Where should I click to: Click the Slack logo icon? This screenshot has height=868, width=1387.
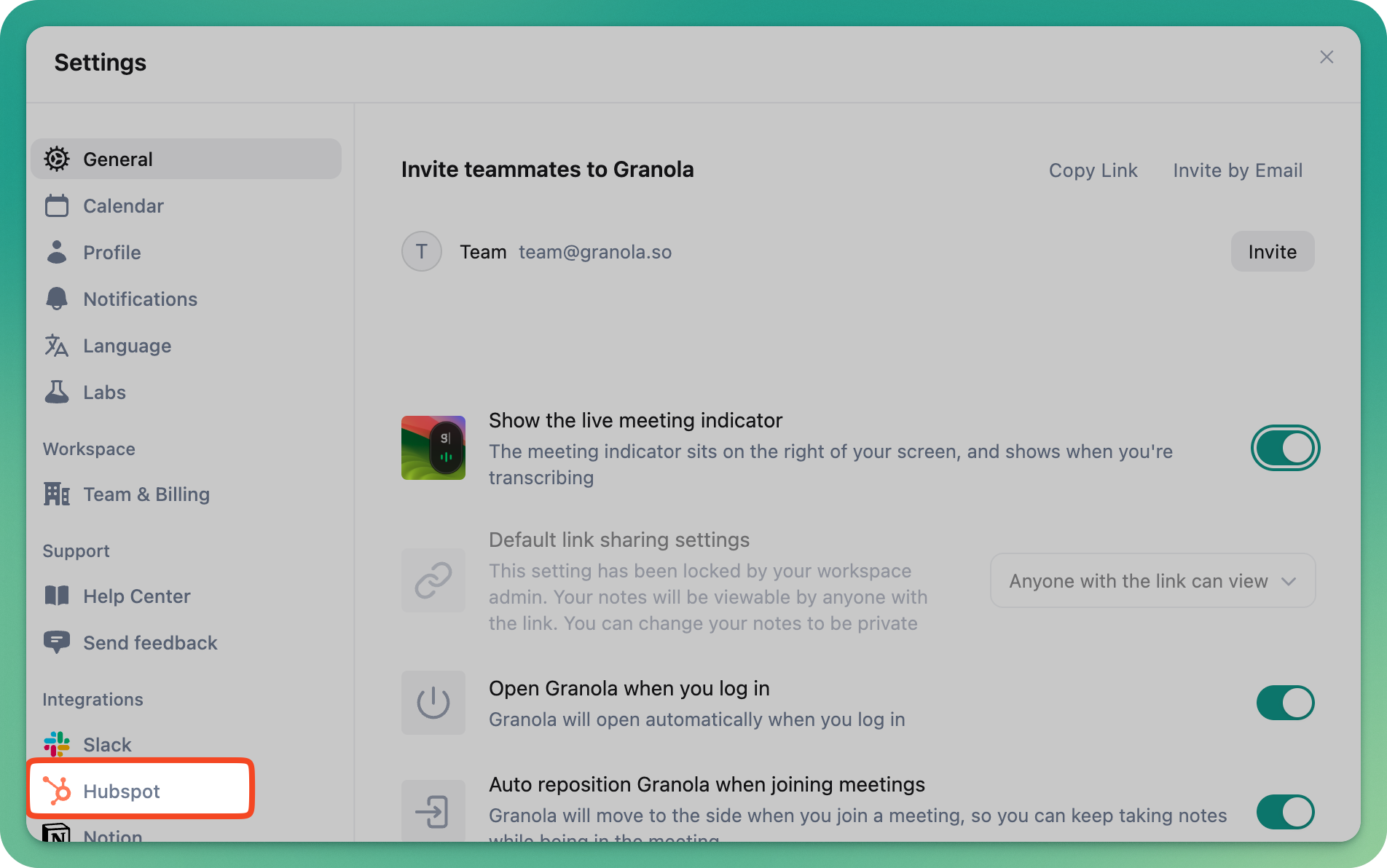click(57, 744)
